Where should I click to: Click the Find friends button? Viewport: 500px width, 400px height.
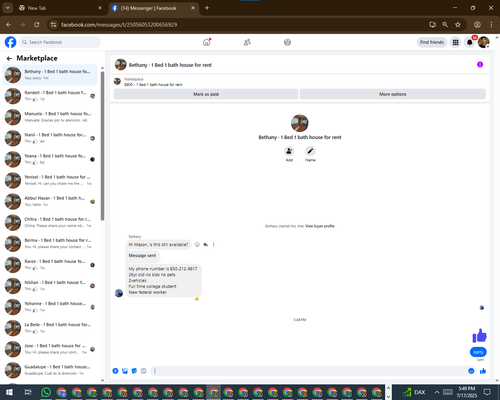(x=432, y=42)
